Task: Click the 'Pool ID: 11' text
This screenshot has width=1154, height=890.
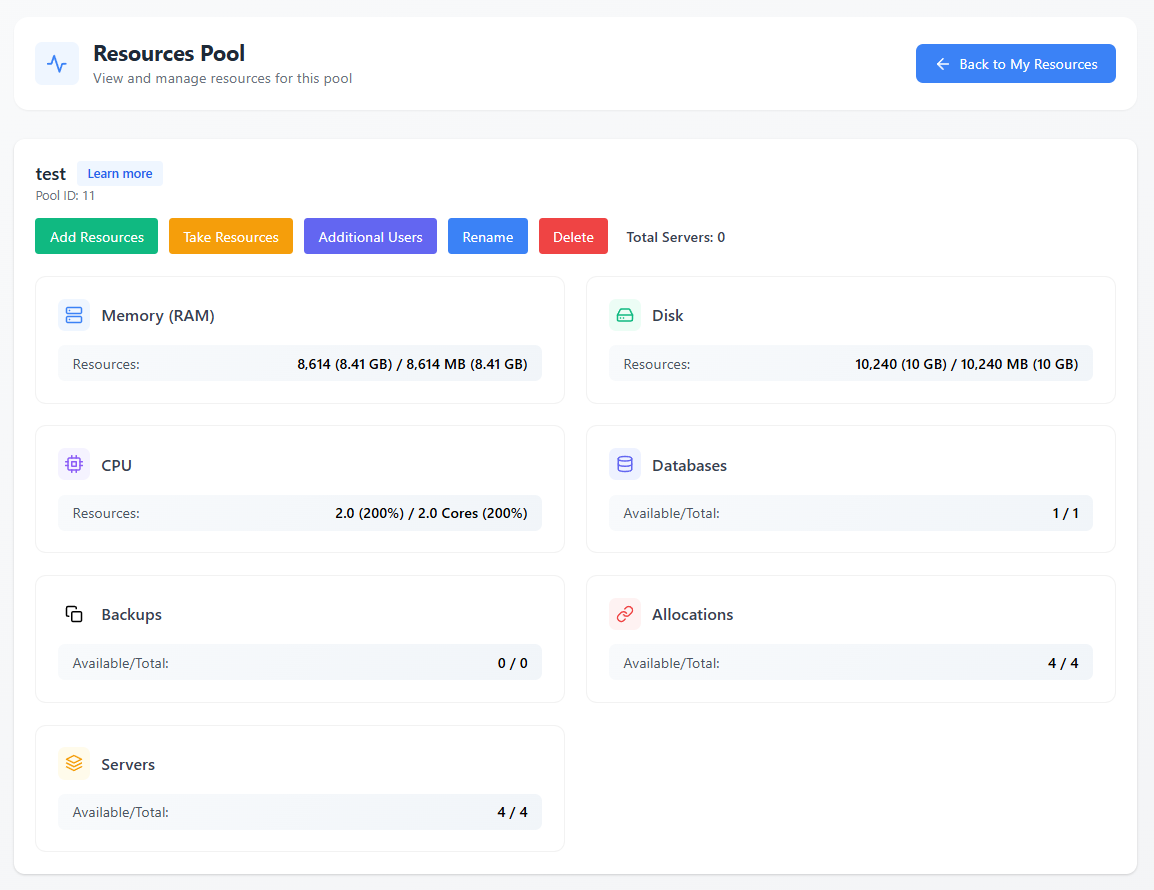Action: [66, 196]
